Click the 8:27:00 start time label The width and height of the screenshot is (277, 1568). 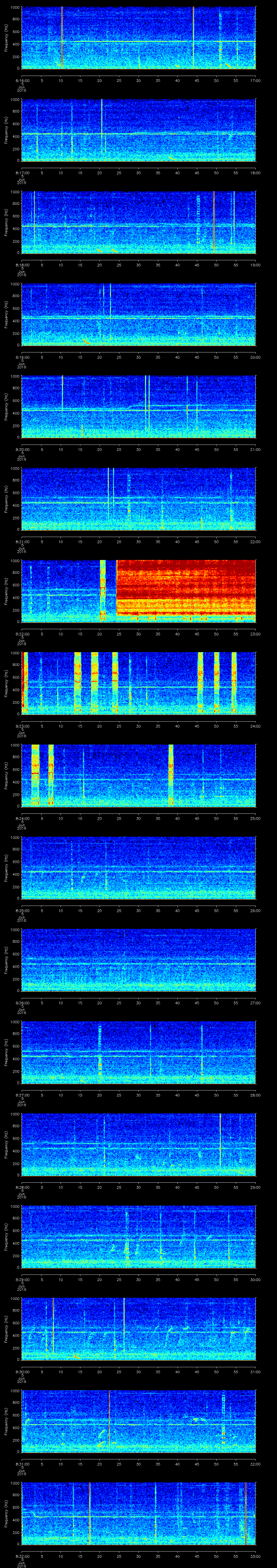pos(22,1095)
